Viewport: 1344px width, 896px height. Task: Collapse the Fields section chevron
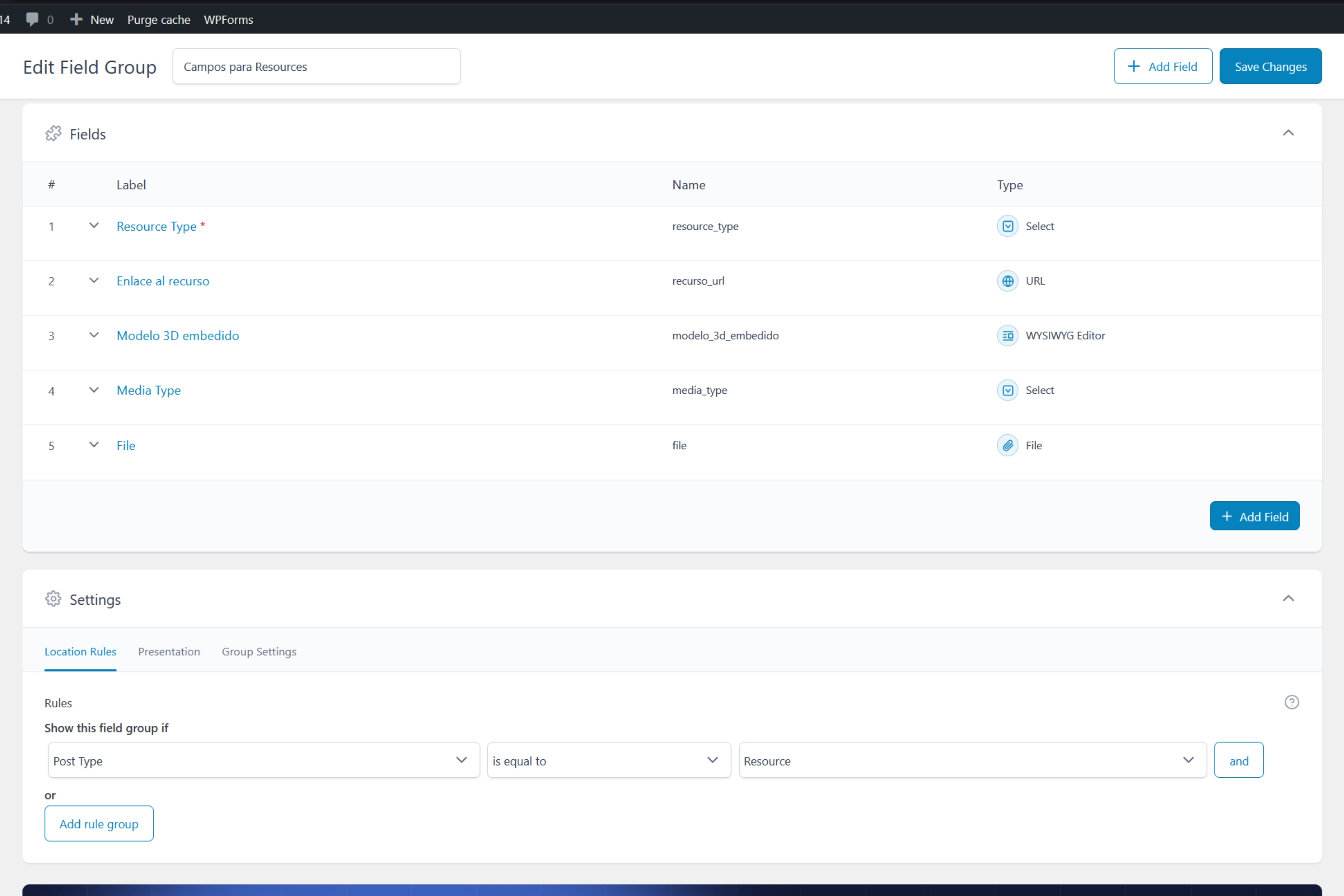coord(1288,133)
